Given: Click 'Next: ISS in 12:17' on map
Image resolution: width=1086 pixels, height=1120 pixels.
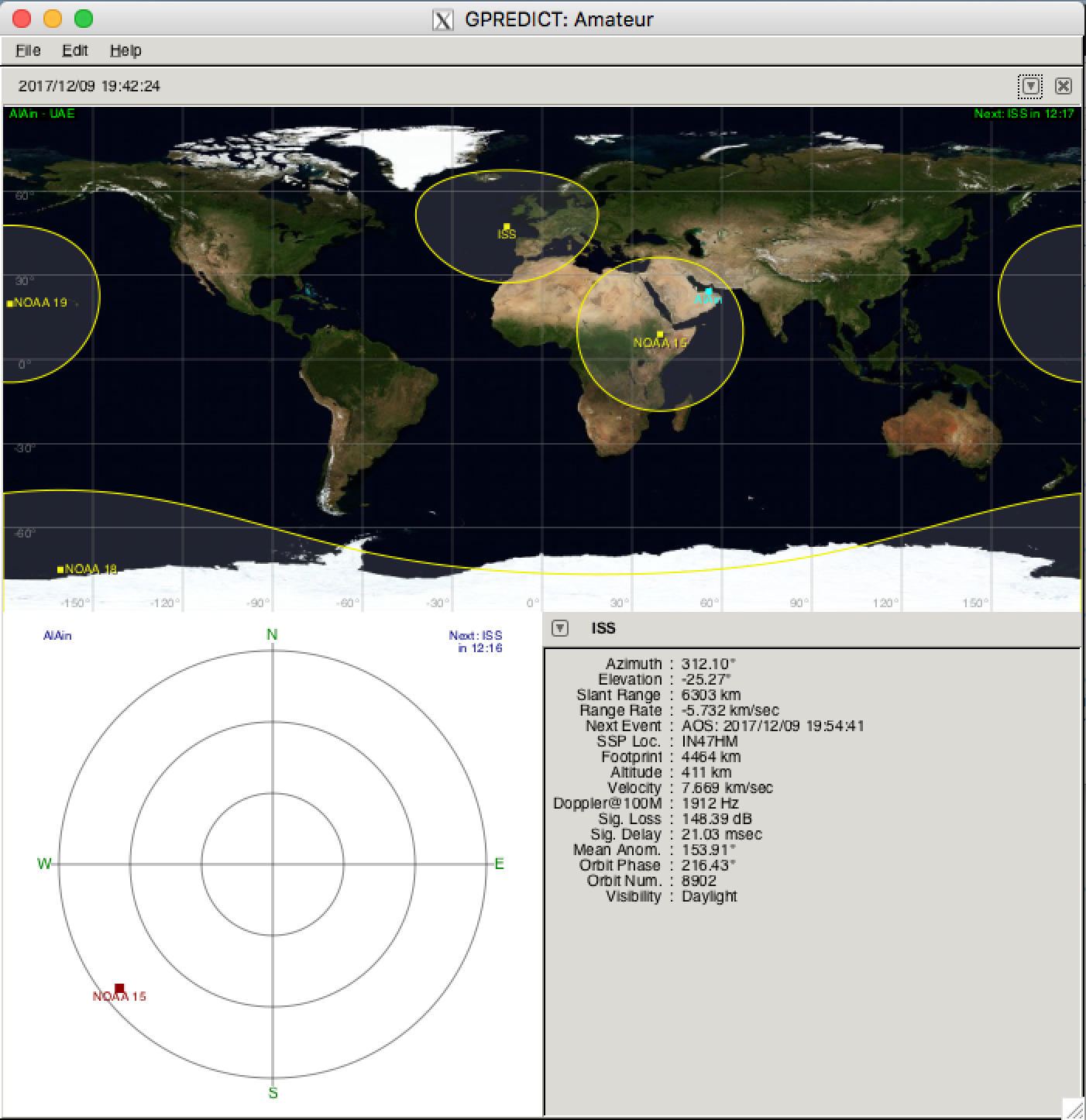Looking at the screenshot, I should point(1024,114).
